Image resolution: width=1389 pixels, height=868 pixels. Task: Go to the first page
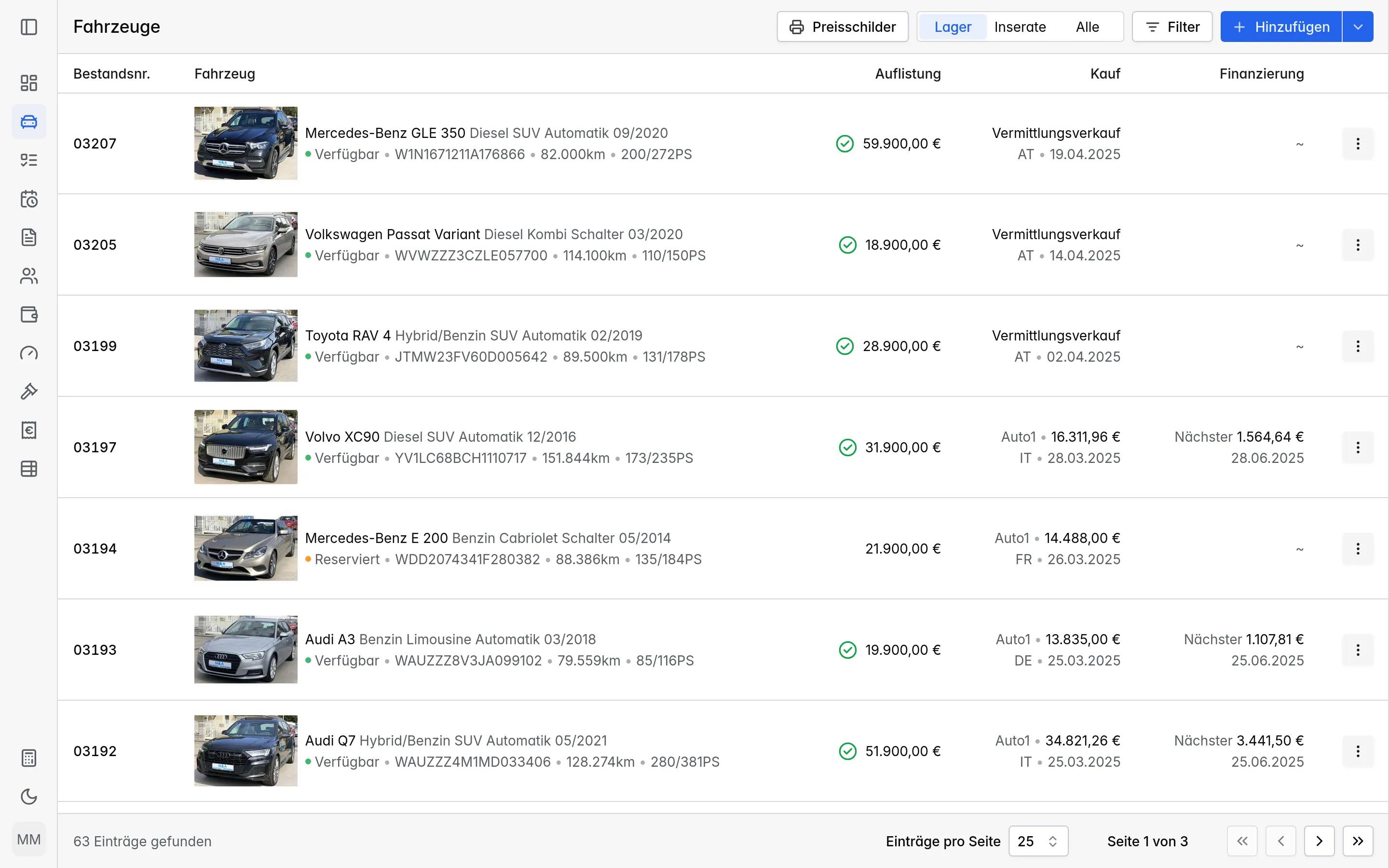(x=1242, y=841)
